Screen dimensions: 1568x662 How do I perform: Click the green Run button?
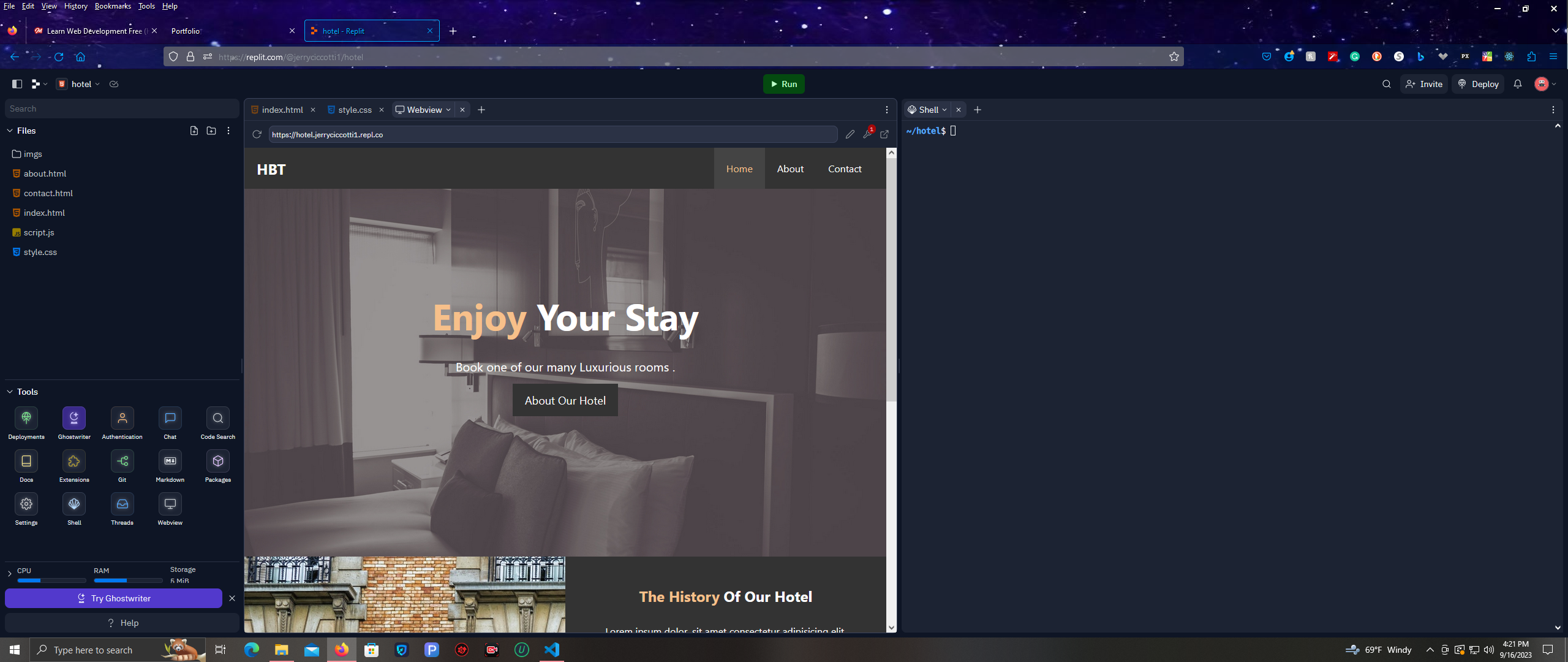tap(783, 84)
